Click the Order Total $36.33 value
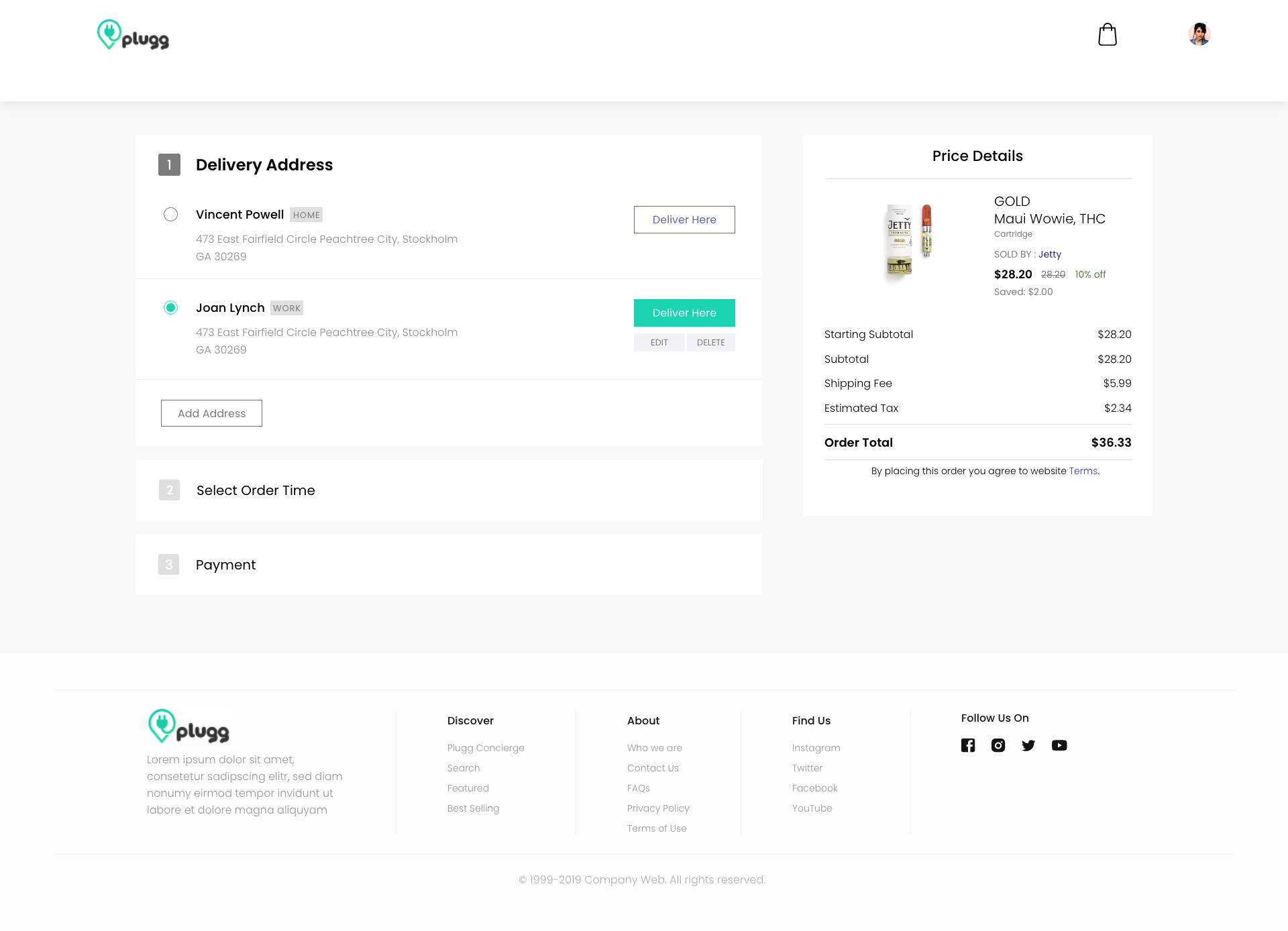 pos(1111,443)
